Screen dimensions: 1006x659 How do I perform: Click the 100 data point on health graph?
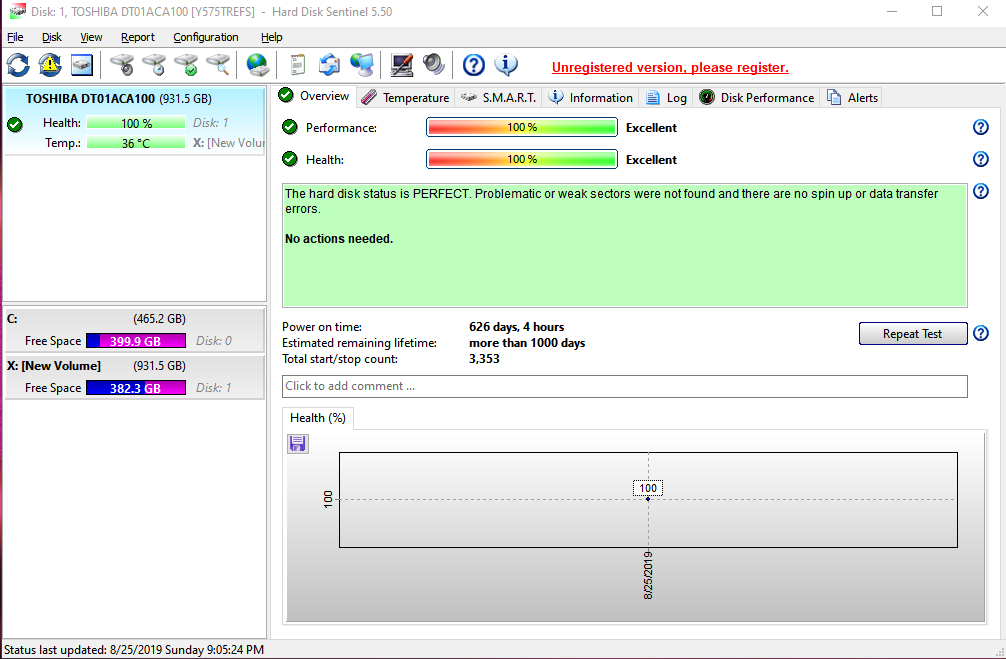click(648, 499)
